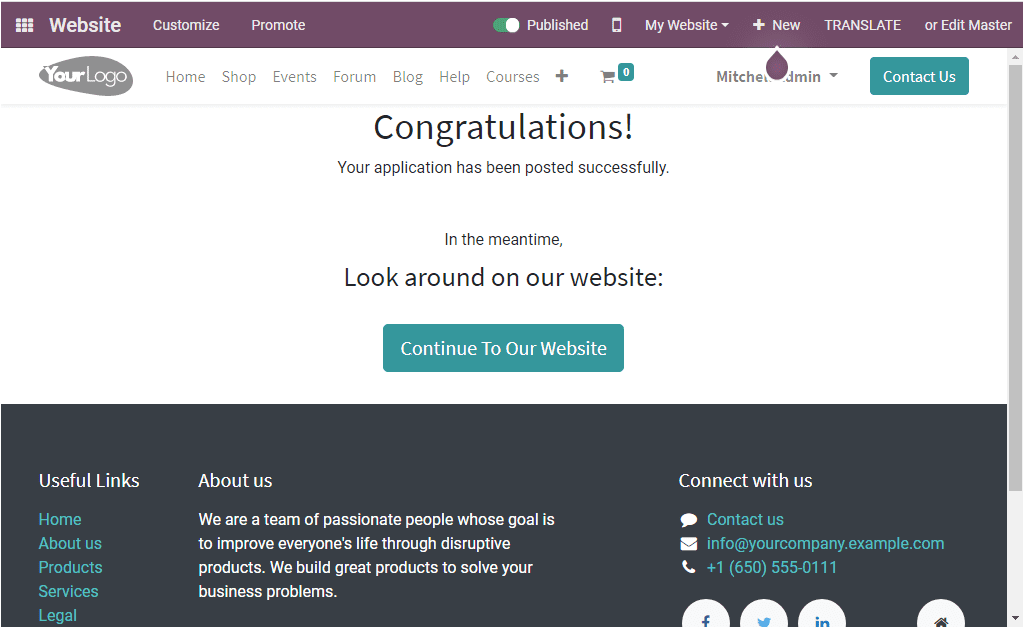Expand the My Website dropdown

tap(686, 25)
